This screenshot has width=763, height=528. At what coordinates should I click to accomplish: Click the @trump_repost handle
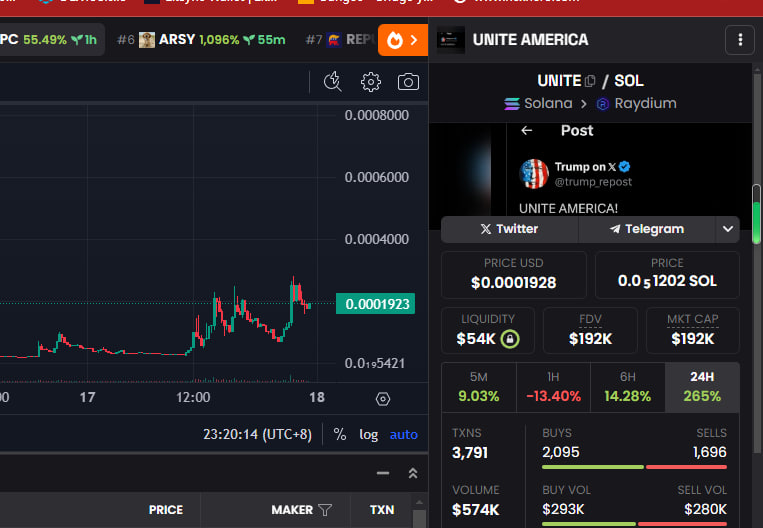(593, 182)
